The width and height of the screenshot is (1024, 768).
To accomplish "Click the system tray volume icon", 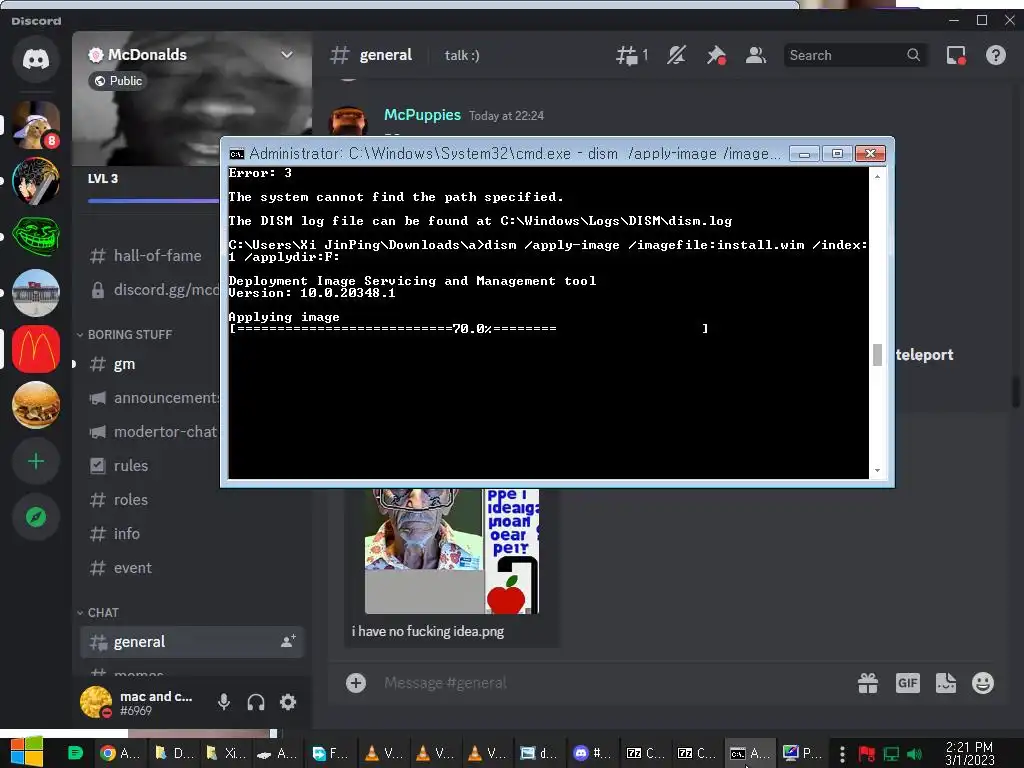I will [915, 754].
